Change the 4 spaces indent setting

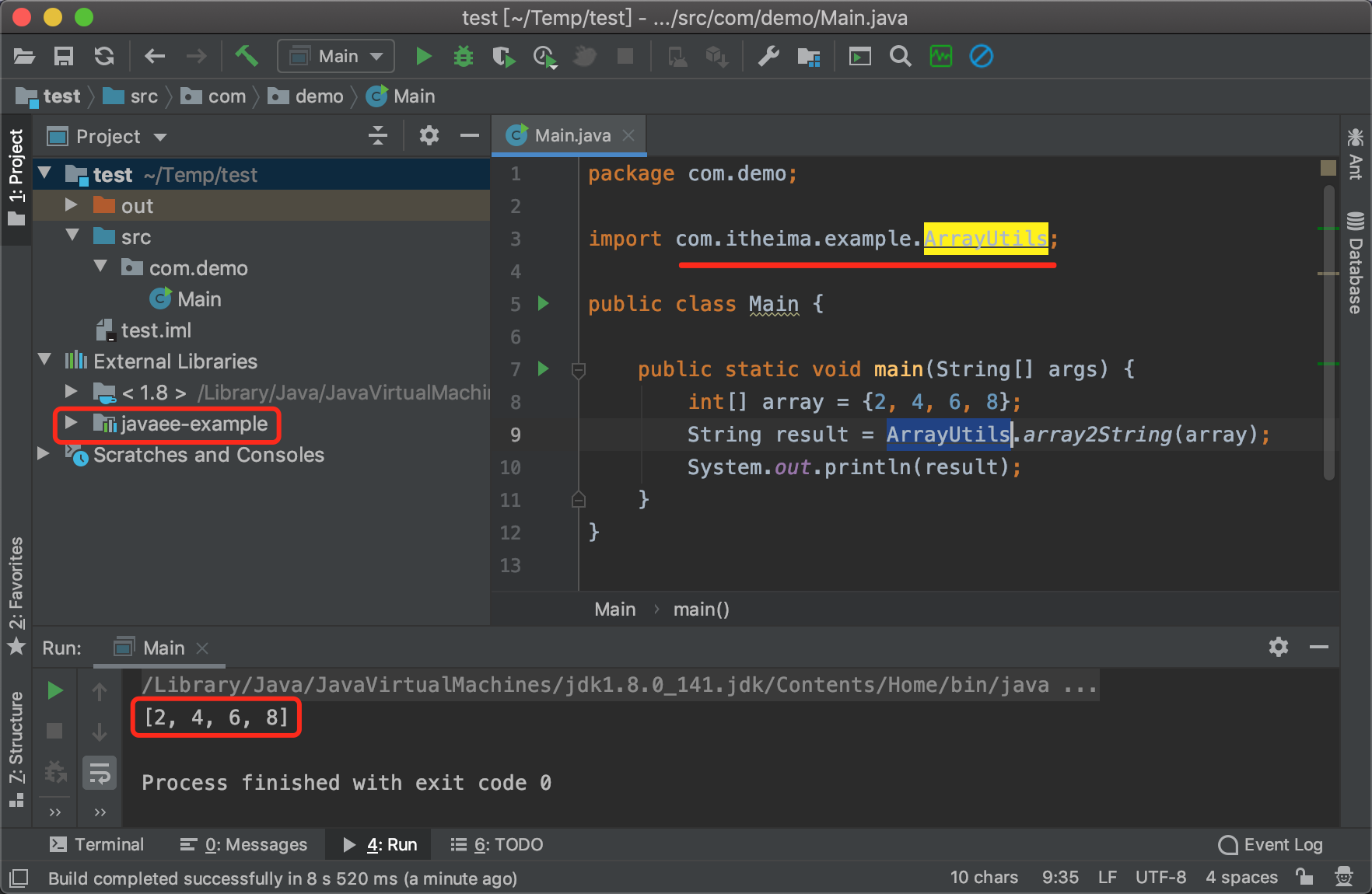click(1241, 877)
